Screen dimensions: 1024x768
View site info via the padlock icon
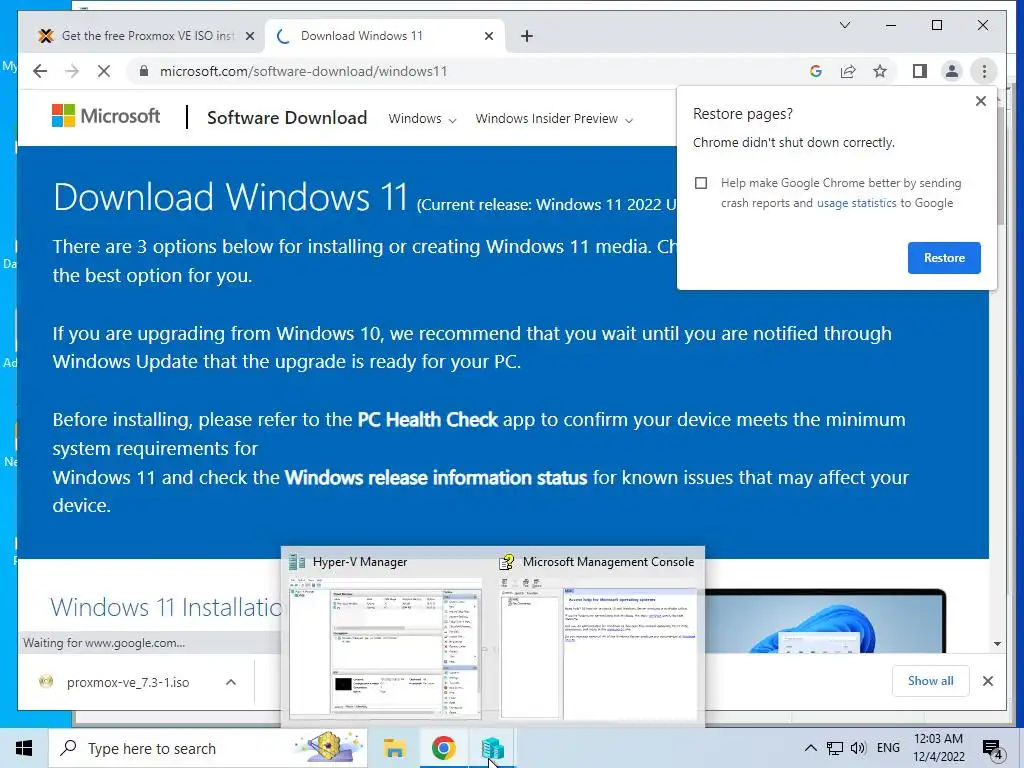coord(144,71)
